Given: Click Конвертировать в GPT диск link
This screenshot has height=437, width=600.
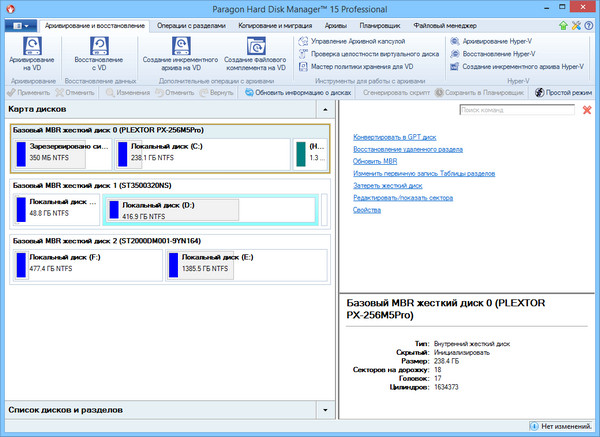Looking at the screenshot, I should click(x=396, y=135).
